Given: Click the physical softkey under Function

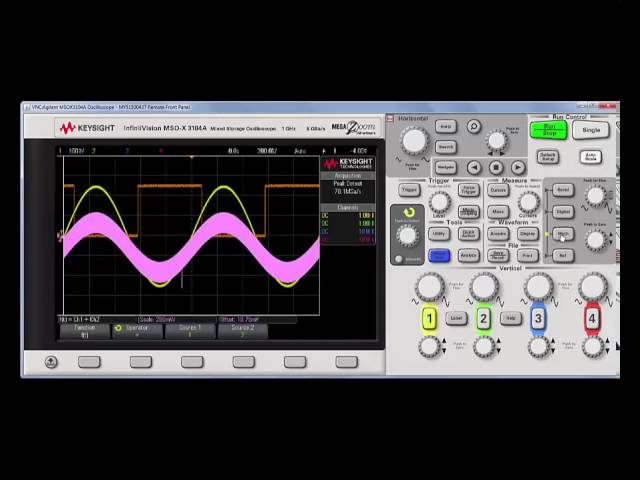Looking at the screenshot, I should [x=89, y=362].
